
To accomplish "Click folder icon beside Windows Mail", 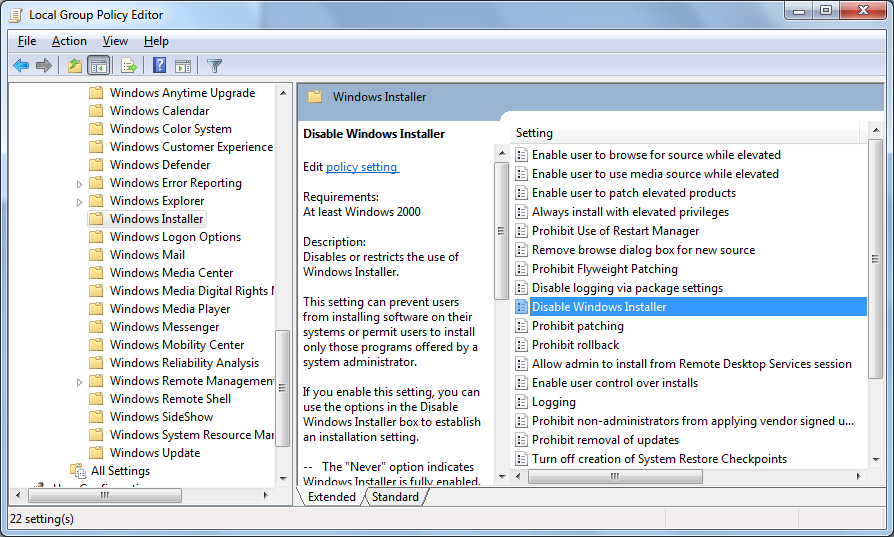I will [x=96, y=255].
